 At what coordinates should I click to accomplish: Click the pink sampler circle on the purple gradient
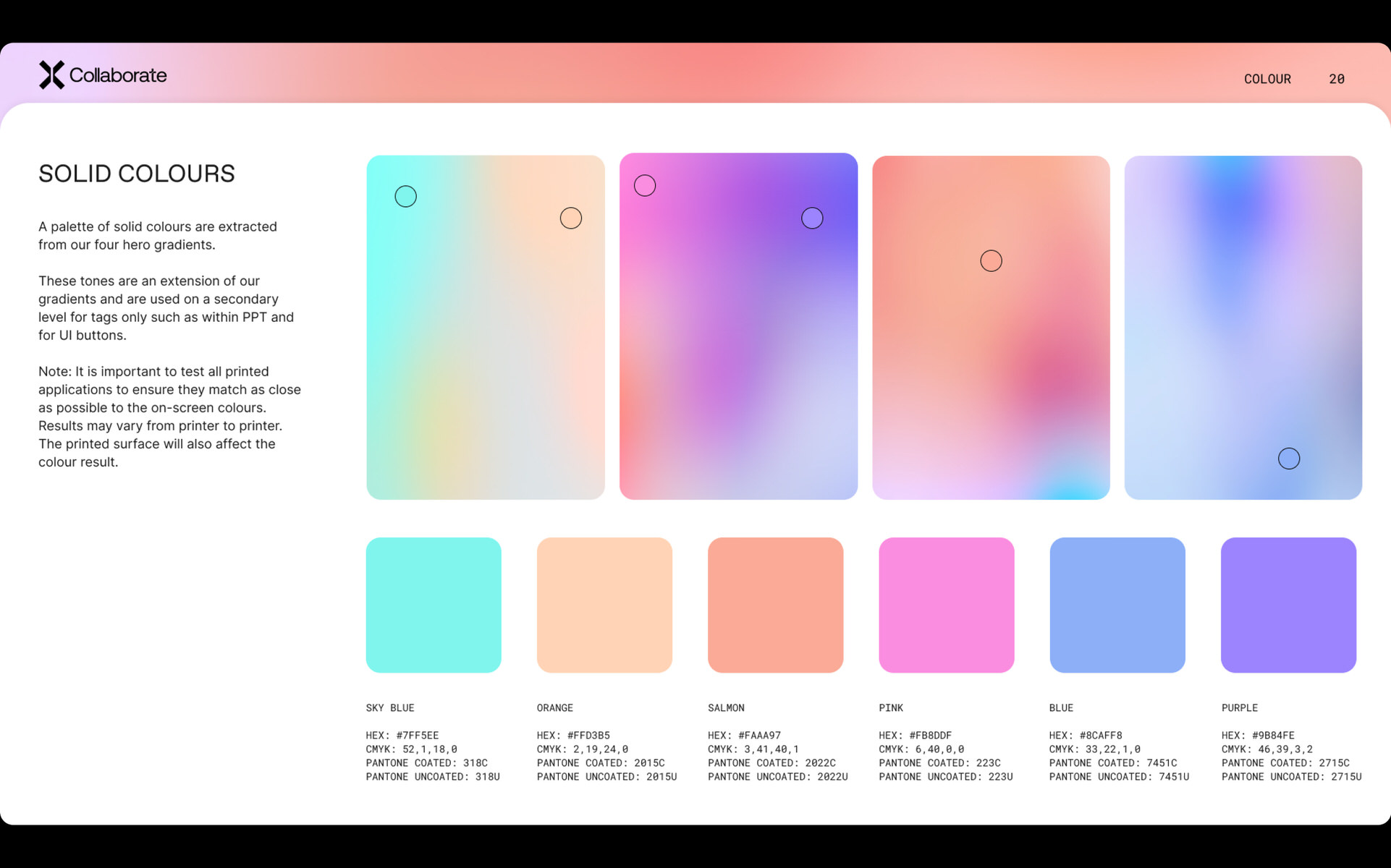coord(644,186)
